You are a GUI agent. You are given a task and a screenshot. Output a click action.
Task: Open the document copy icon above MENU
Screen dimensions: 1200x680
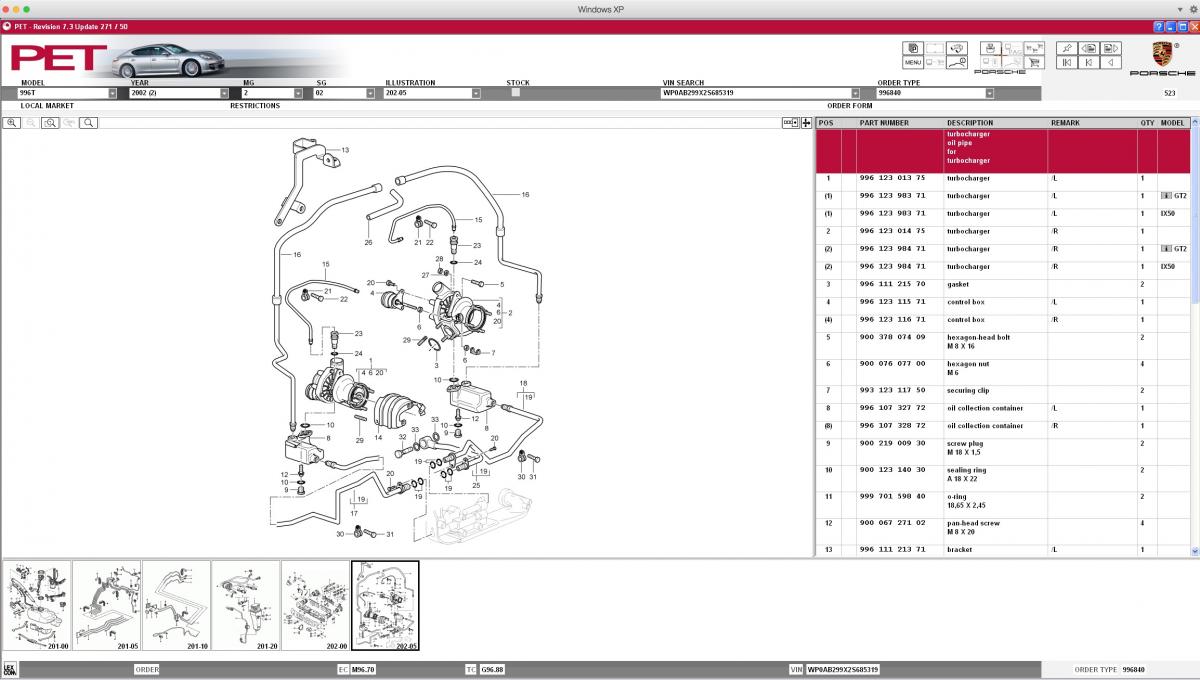[913, 48]
